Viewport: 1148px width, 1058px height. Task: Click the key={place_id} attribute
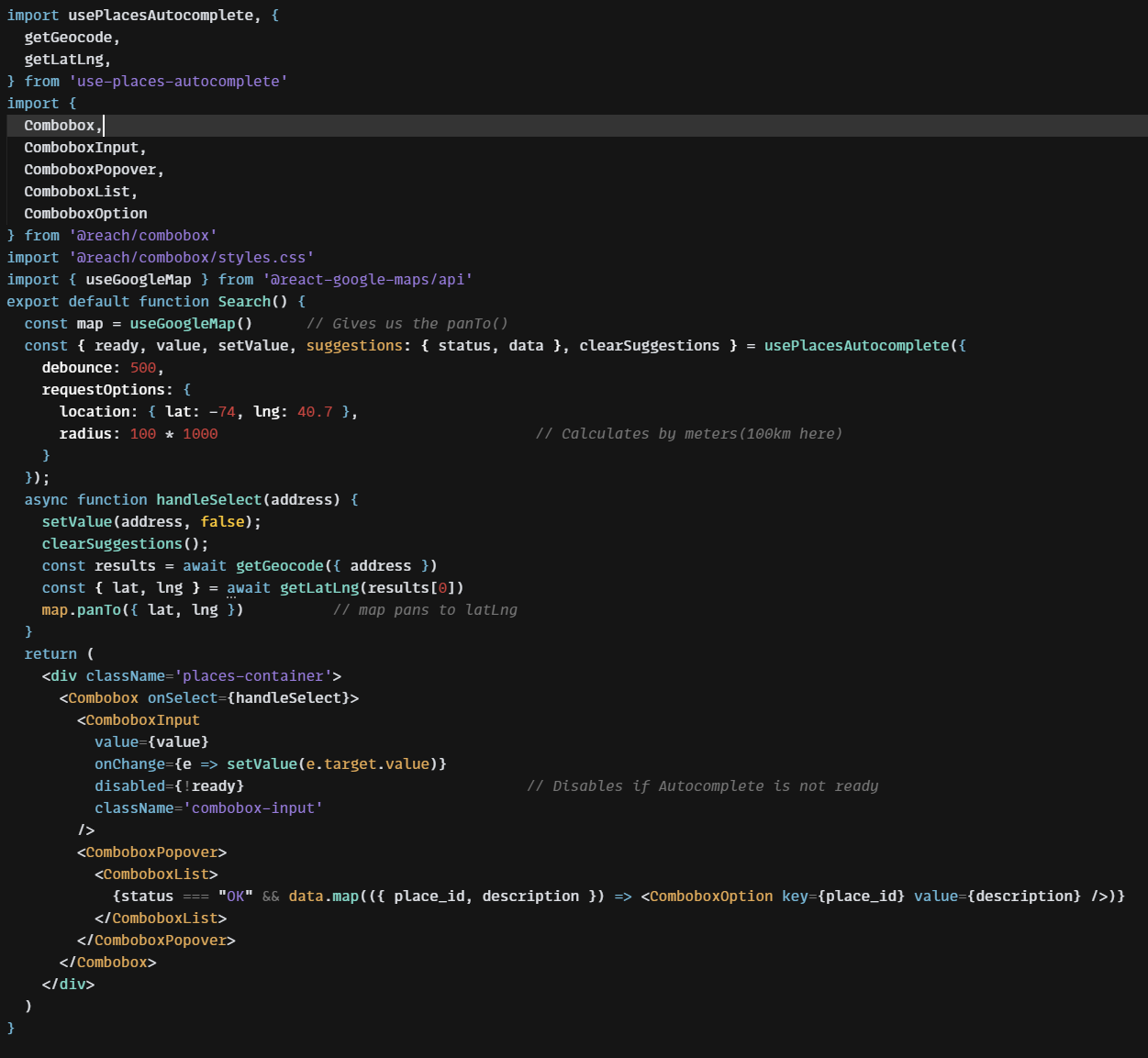click(x=843, y=897)
